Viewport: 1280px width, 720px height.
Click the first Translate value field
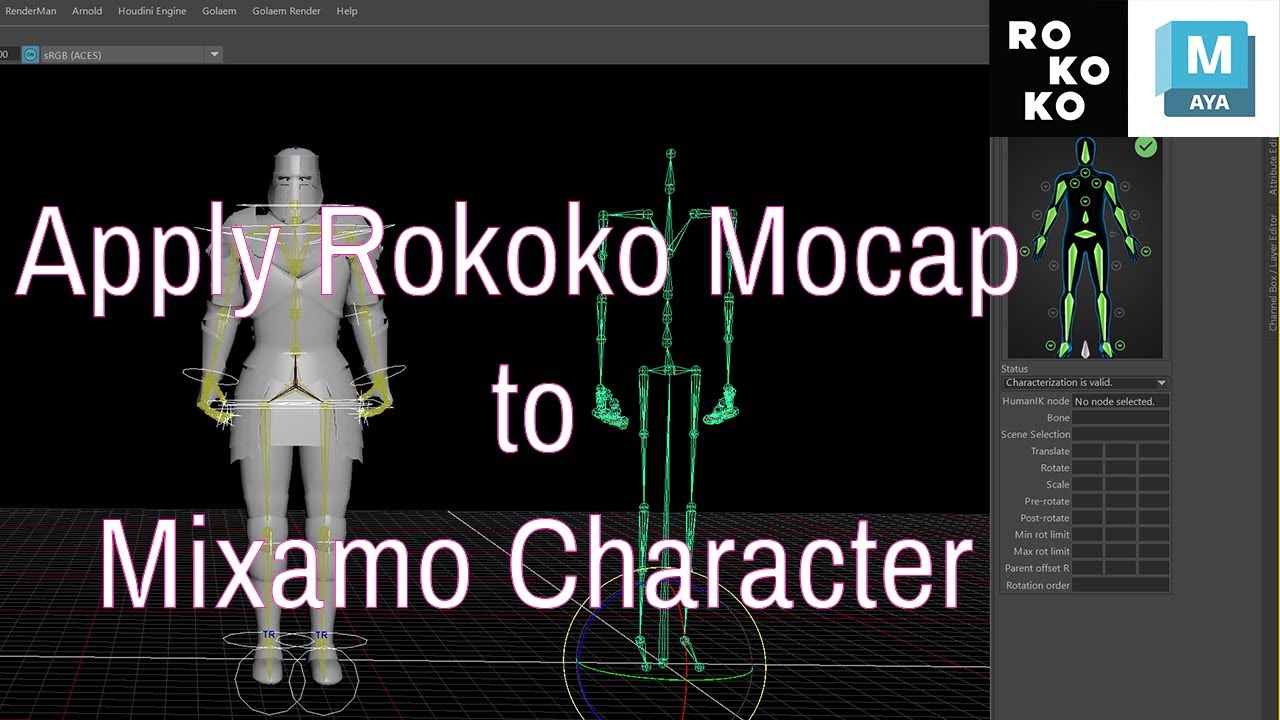click(1088, 451)
